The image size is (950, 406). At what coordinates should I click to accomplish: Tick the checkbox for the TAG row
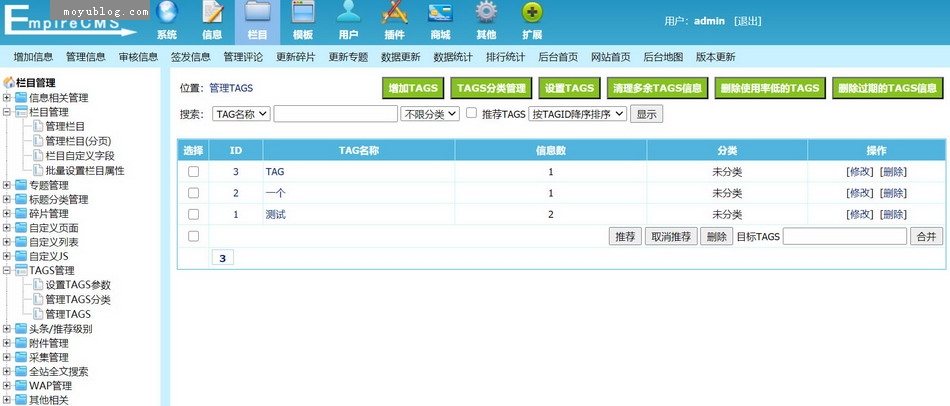(x=193, y=171)
